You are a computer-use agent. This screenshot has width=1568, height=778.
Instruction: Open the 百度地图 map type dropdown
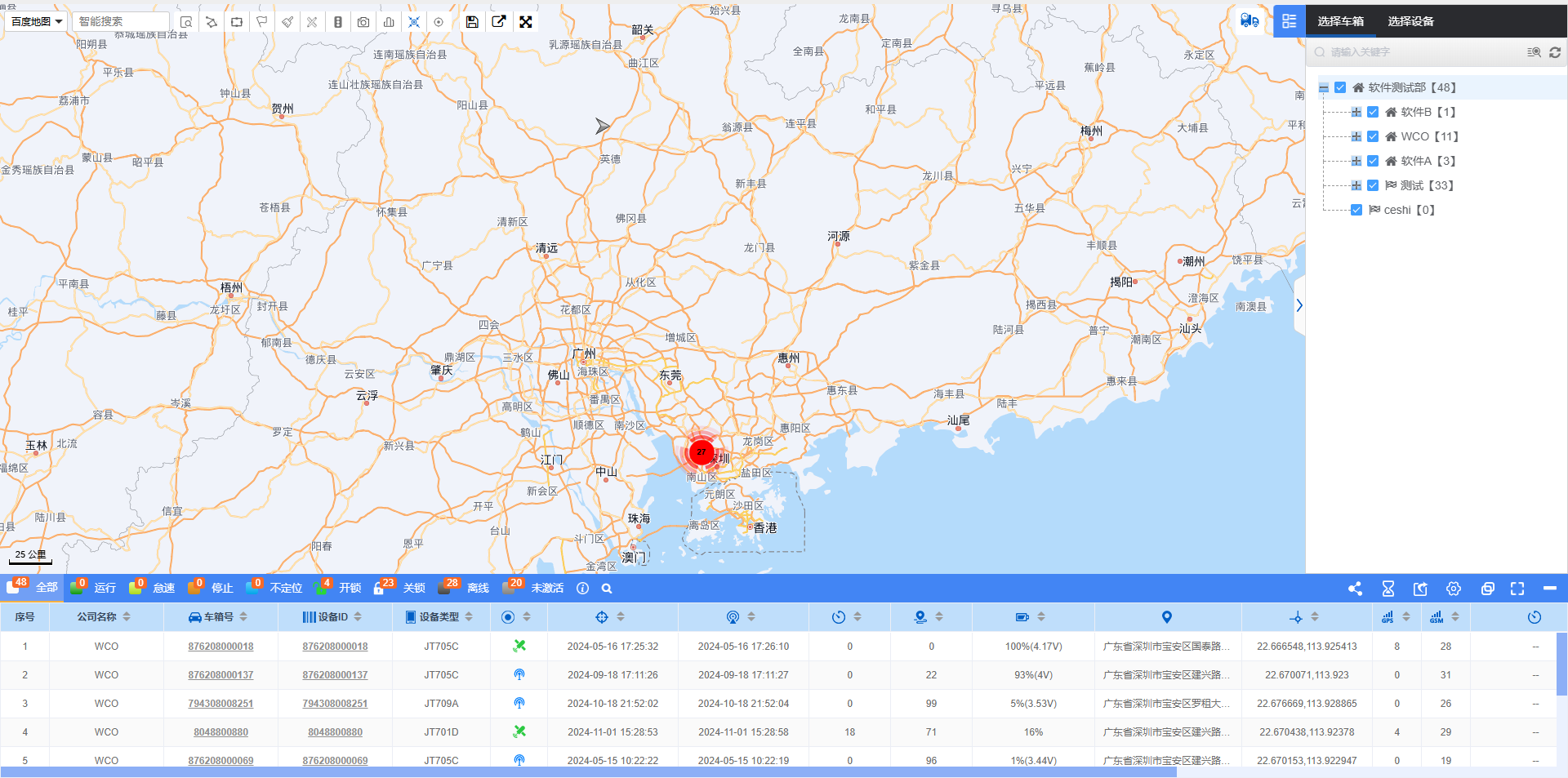pos(36,22)
